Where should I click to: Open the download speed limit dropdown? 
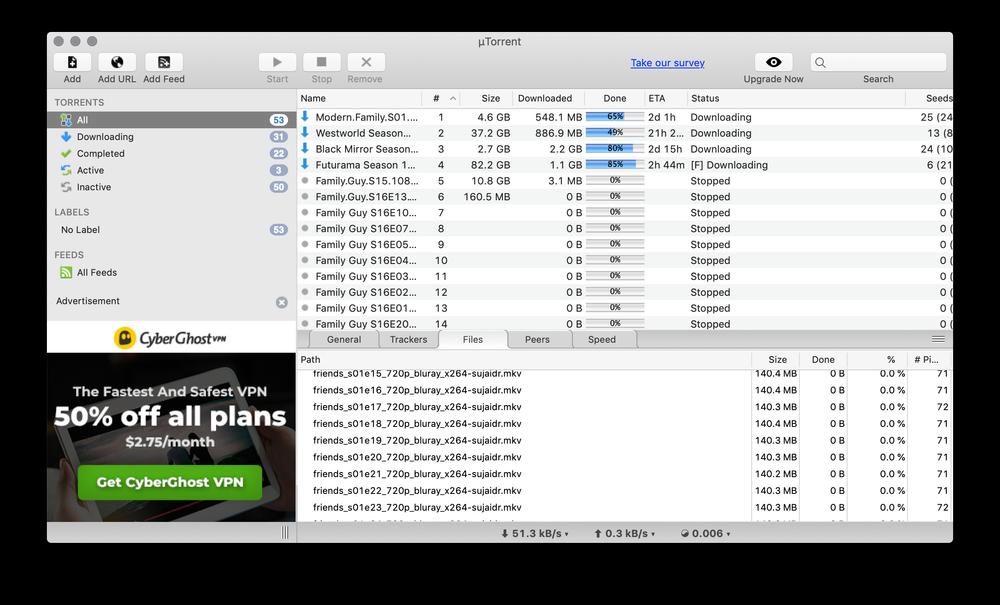(534, 534)
